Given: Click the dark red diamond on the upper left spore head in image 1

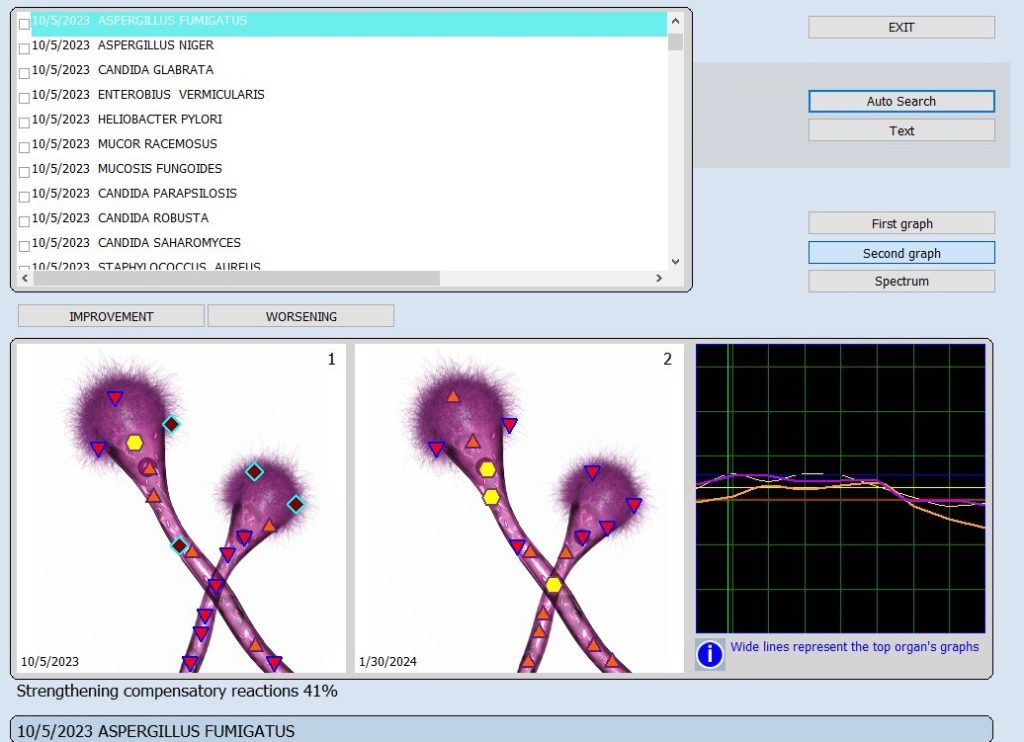Looking at the screenshot, I should 172,425.
